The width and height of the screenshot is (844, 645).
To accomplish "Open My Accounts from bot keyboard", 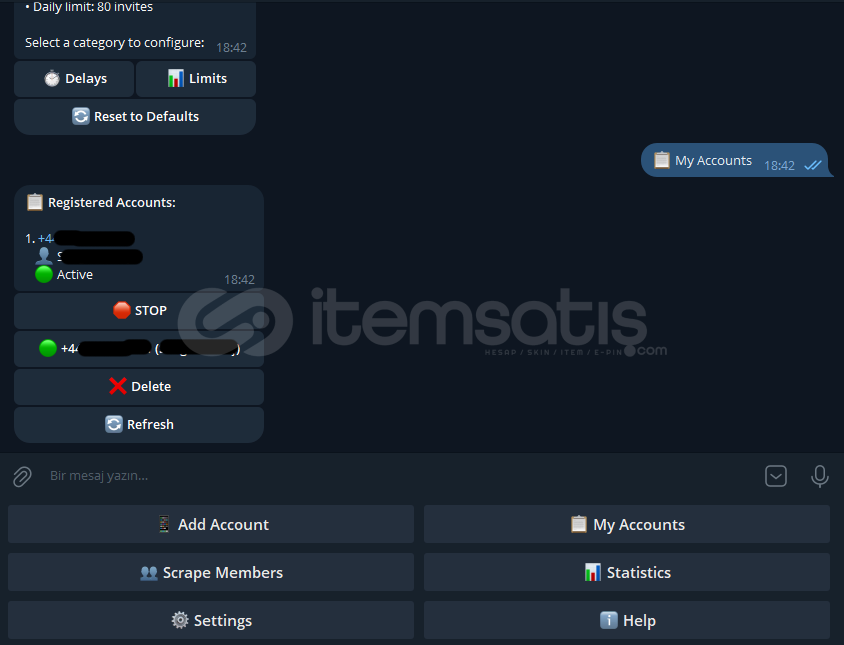I will tap(627, 524).
